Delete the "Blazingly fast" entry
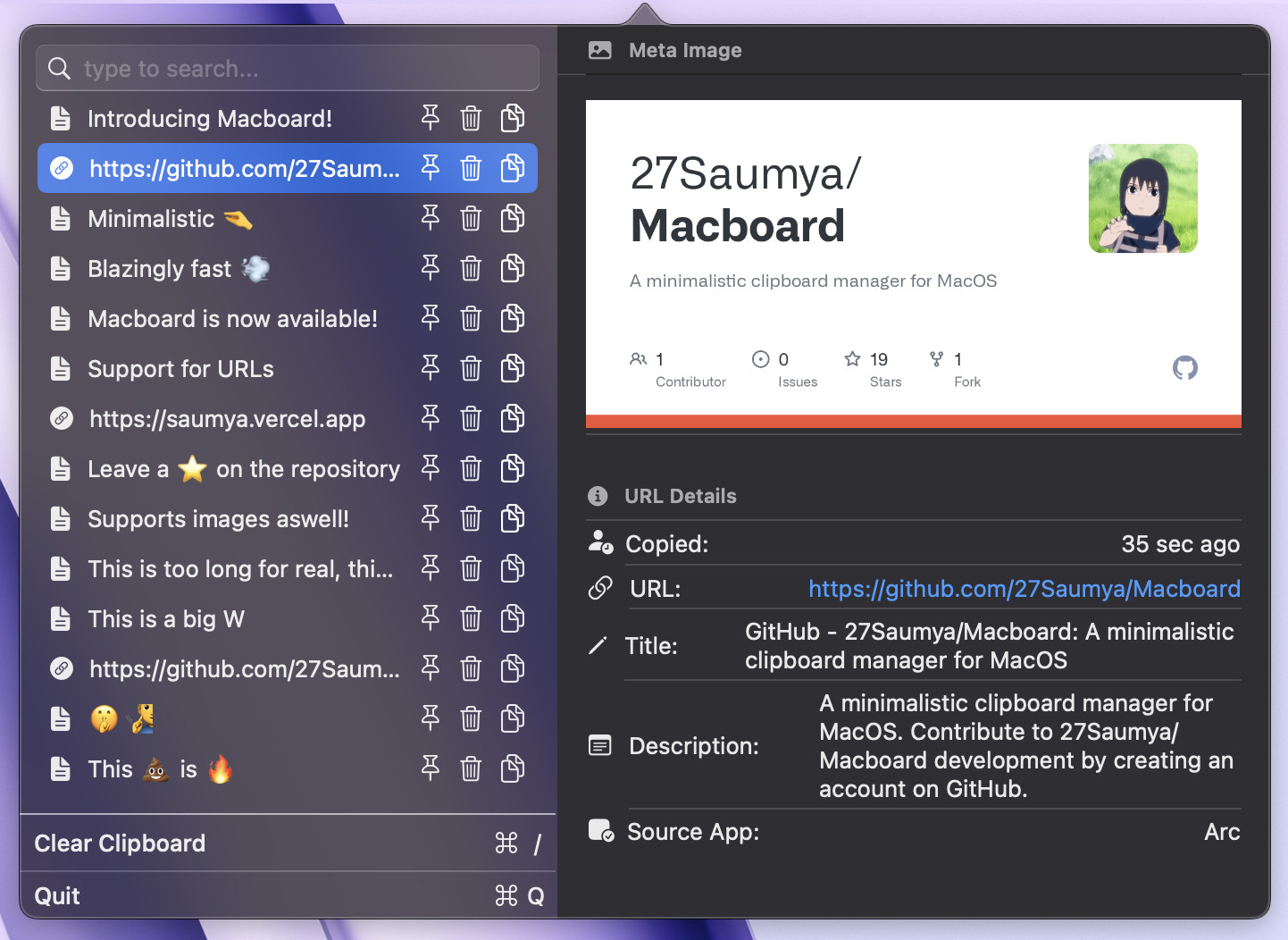Viewport: 1288px width, 940px height. coord(471,268)
